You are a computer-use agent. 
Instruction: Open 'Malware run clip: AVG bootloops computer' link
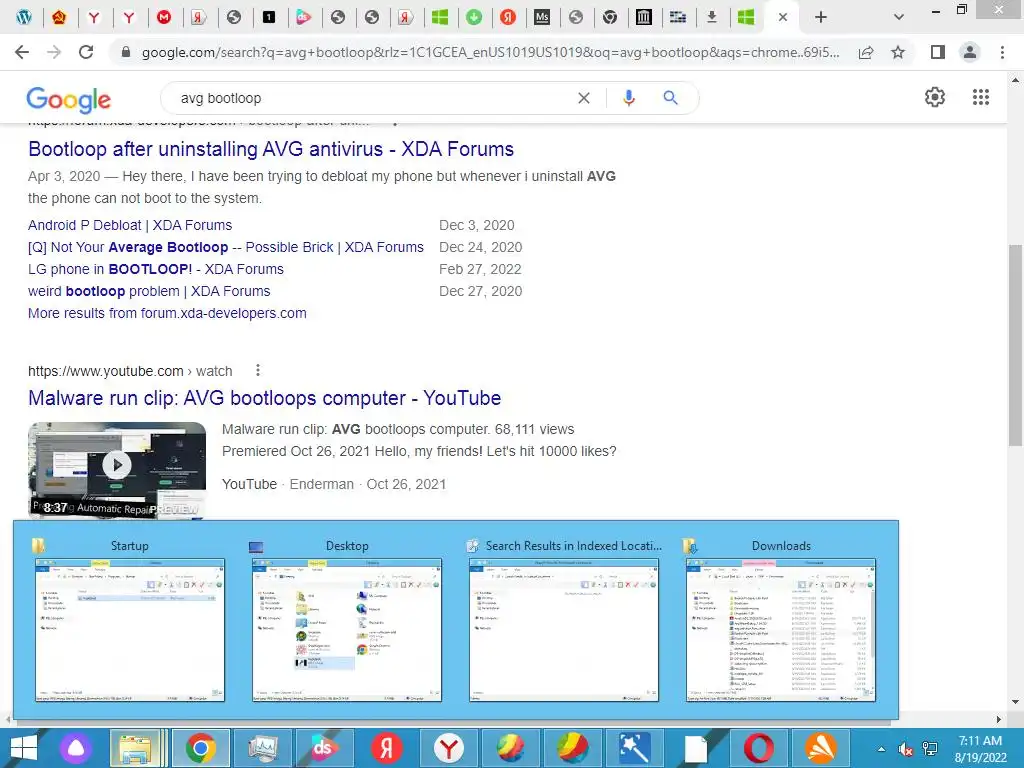click(264, 398)
